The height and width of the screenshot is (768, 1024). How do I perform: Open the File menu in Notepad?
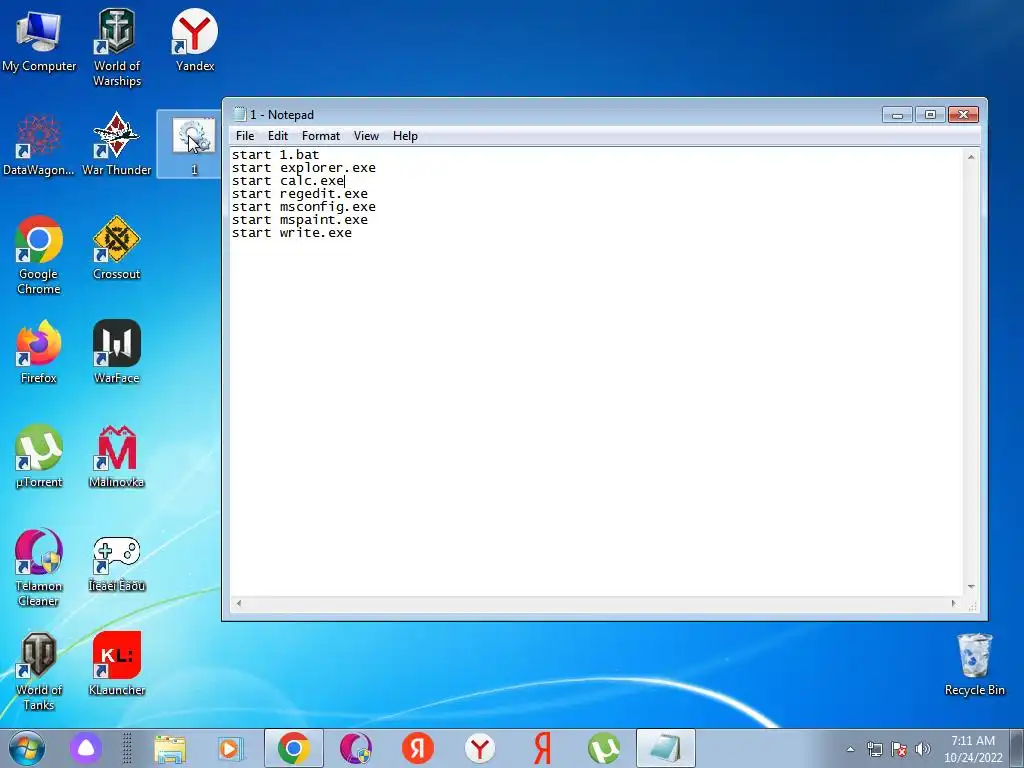point(245,136)
